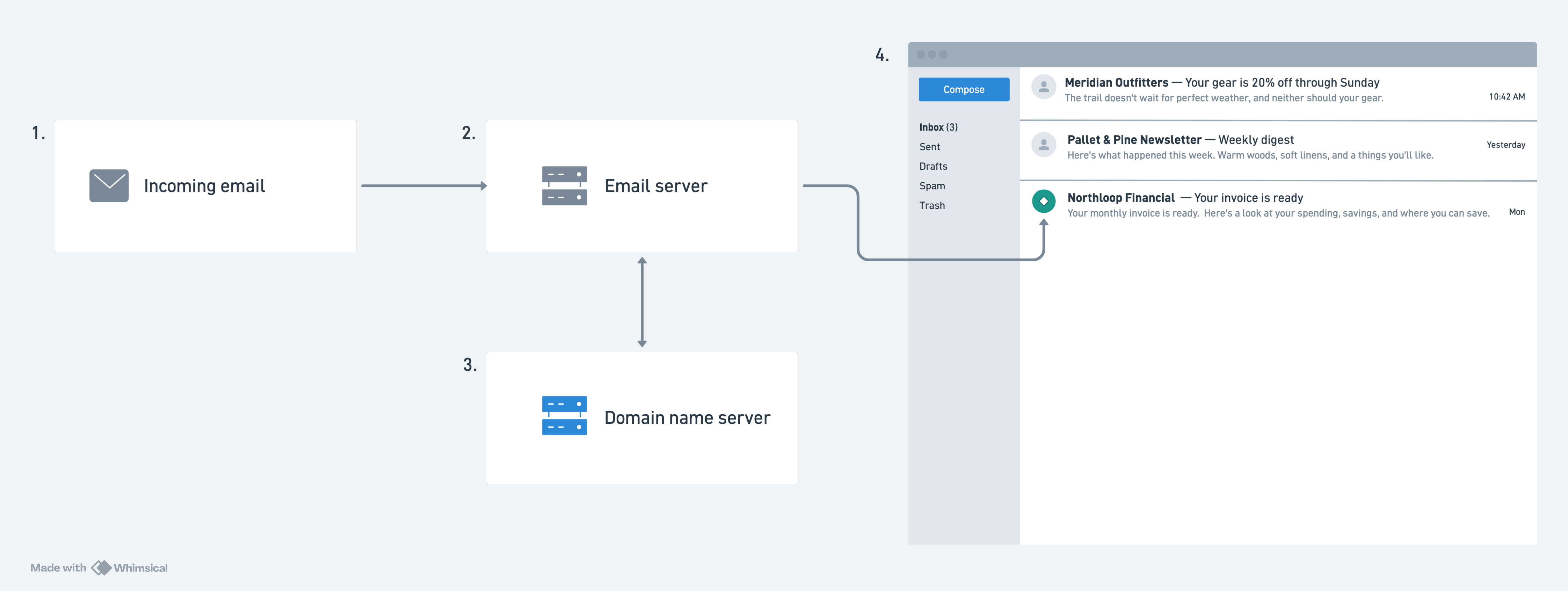Open the Drafts folder
The image size is (1568, 591).
click(933, 166)
